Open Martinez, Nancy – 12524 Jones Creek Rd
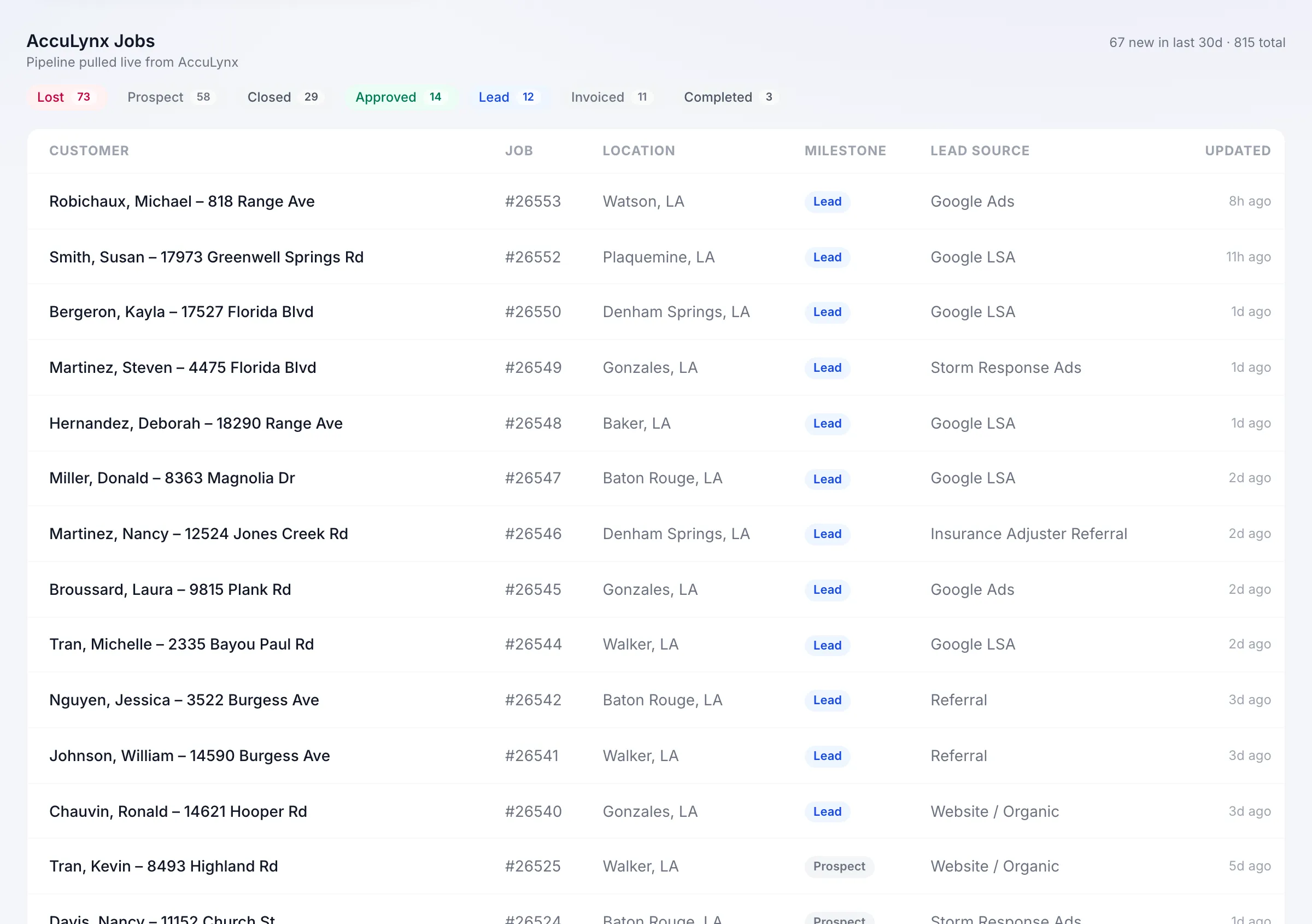The image size is (1312, 924). point(198,534)
